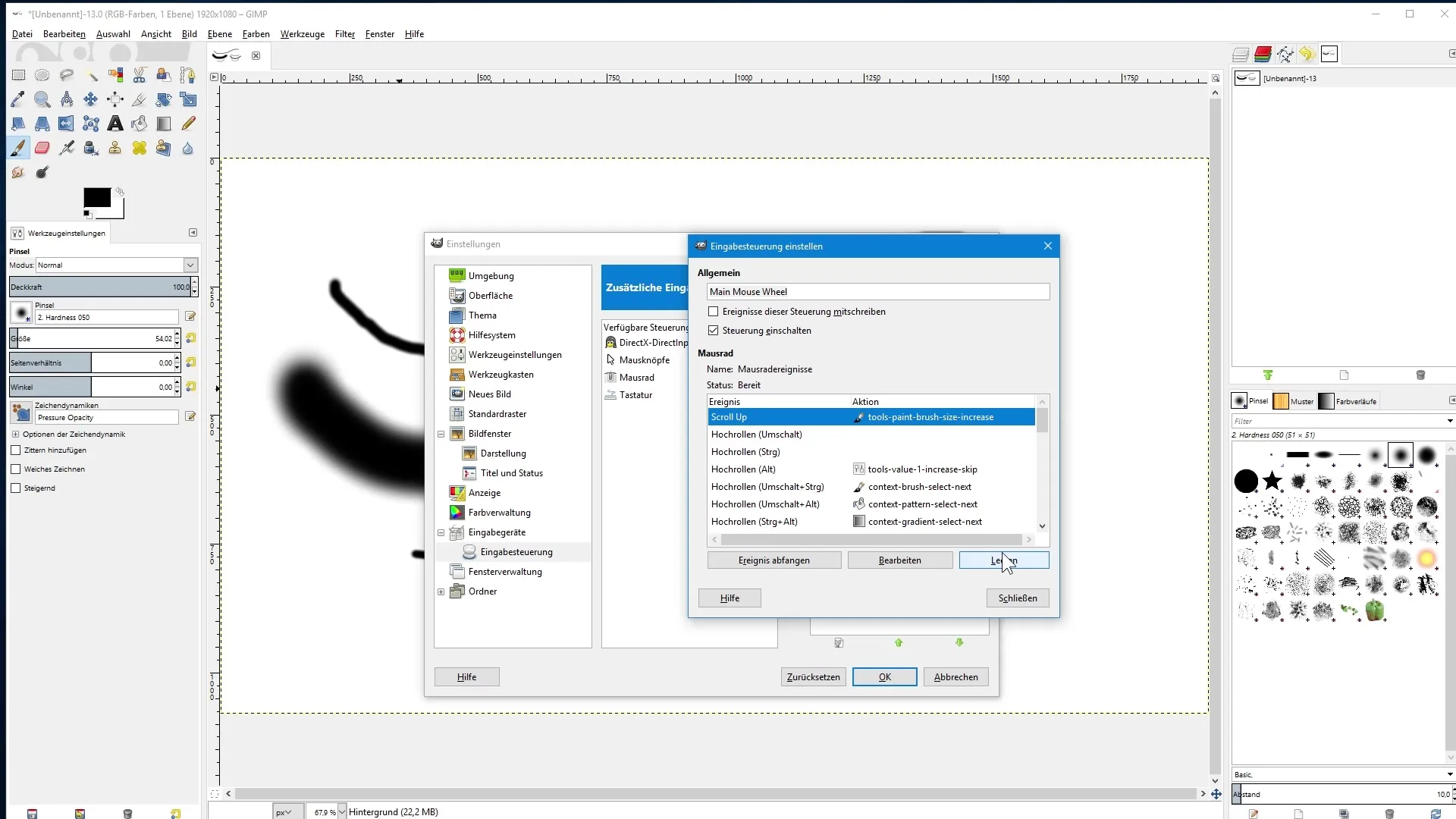Click OK in the Einstellungen dialog
Viewport: 1456px width, 819px height.
click(x=884, y=677)
